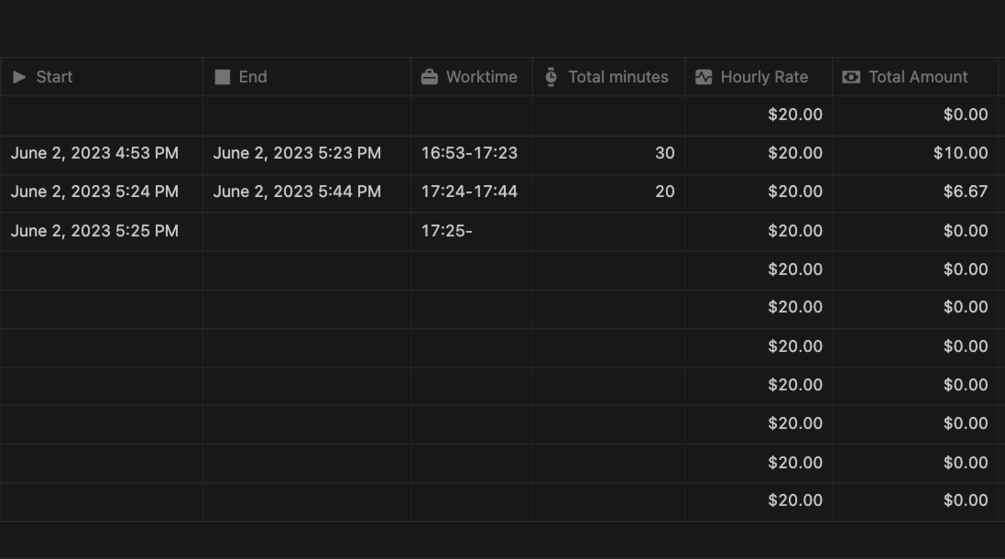Image resolution: width=1005 pixels, height=559 pixels.
Task: Click the watch icon beside Total minutes
Action: [x=551, y=77]
